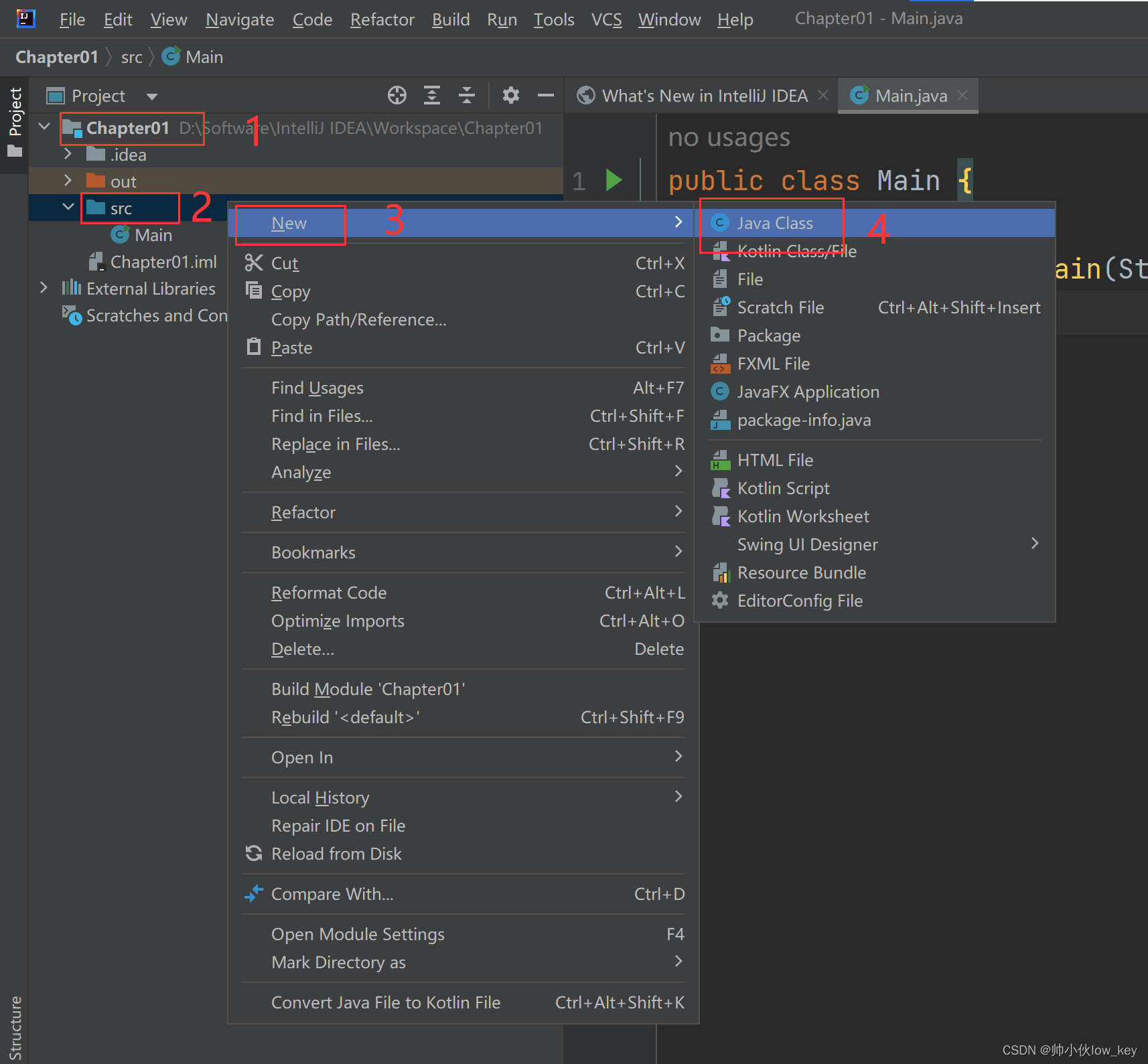This screenshot has height=1064, width=1148.
Task: Choose Repair IDE on File
Action: 463,826
